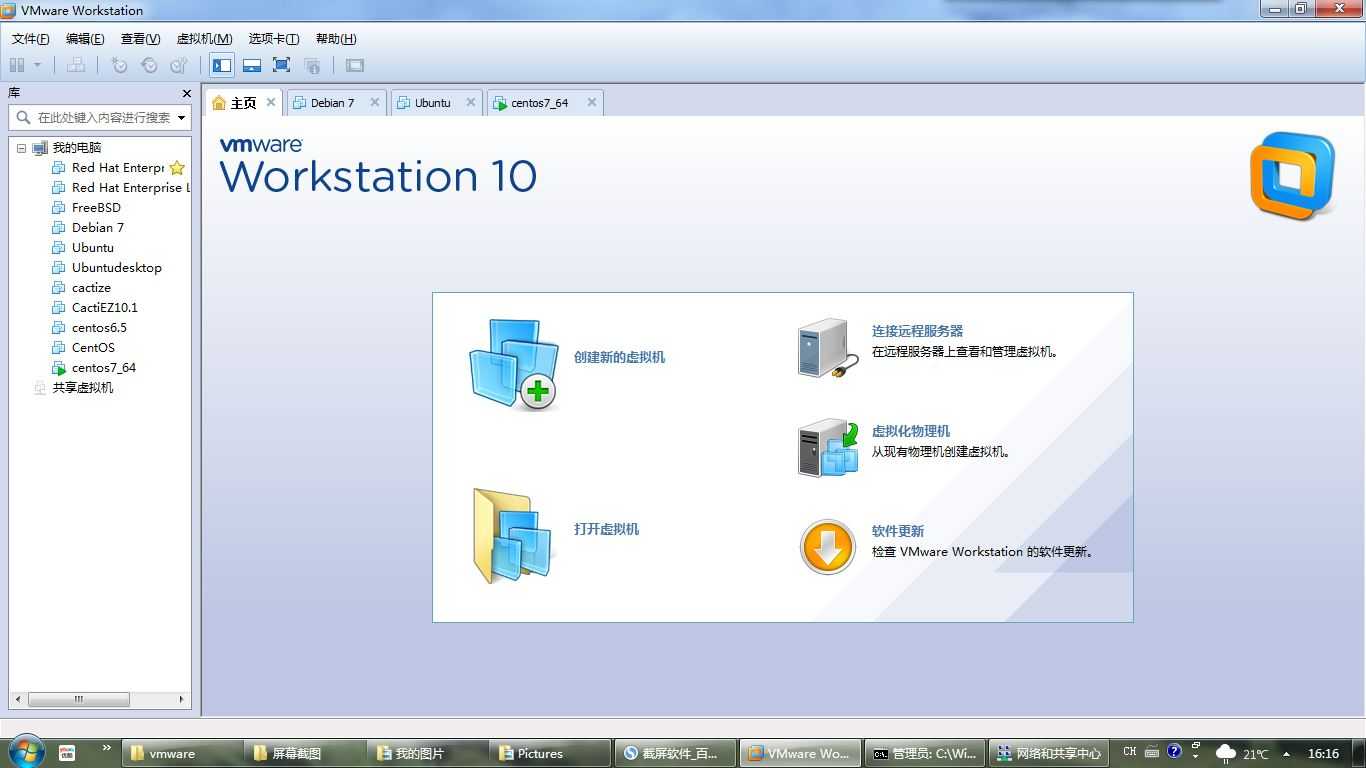Viewport: 1366px width, 768px height.
Task: Select the first Red Hat Enterprise VM
Action: 118,168
